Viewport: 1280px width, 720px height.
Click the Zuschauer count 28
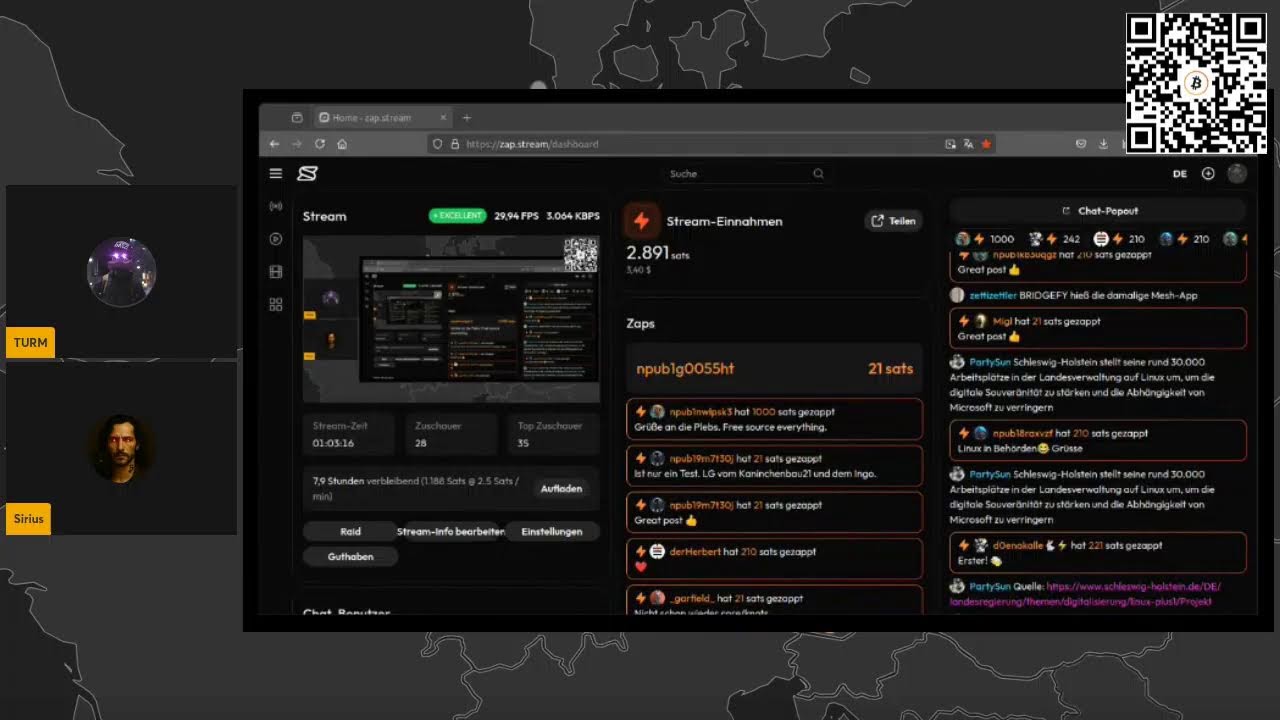click(x=421, y=443)
